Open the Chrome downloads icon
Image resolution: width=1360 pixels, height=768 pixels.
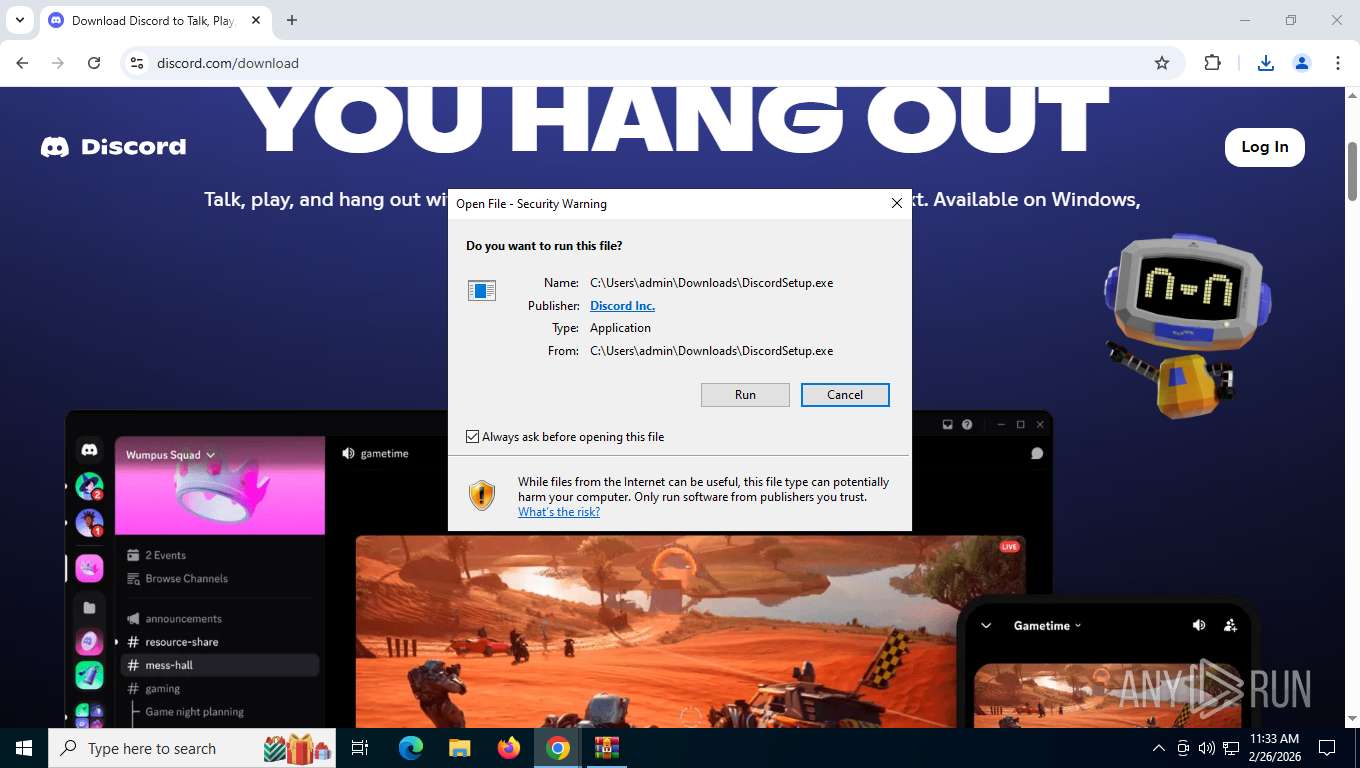[x=1265, y=63]
